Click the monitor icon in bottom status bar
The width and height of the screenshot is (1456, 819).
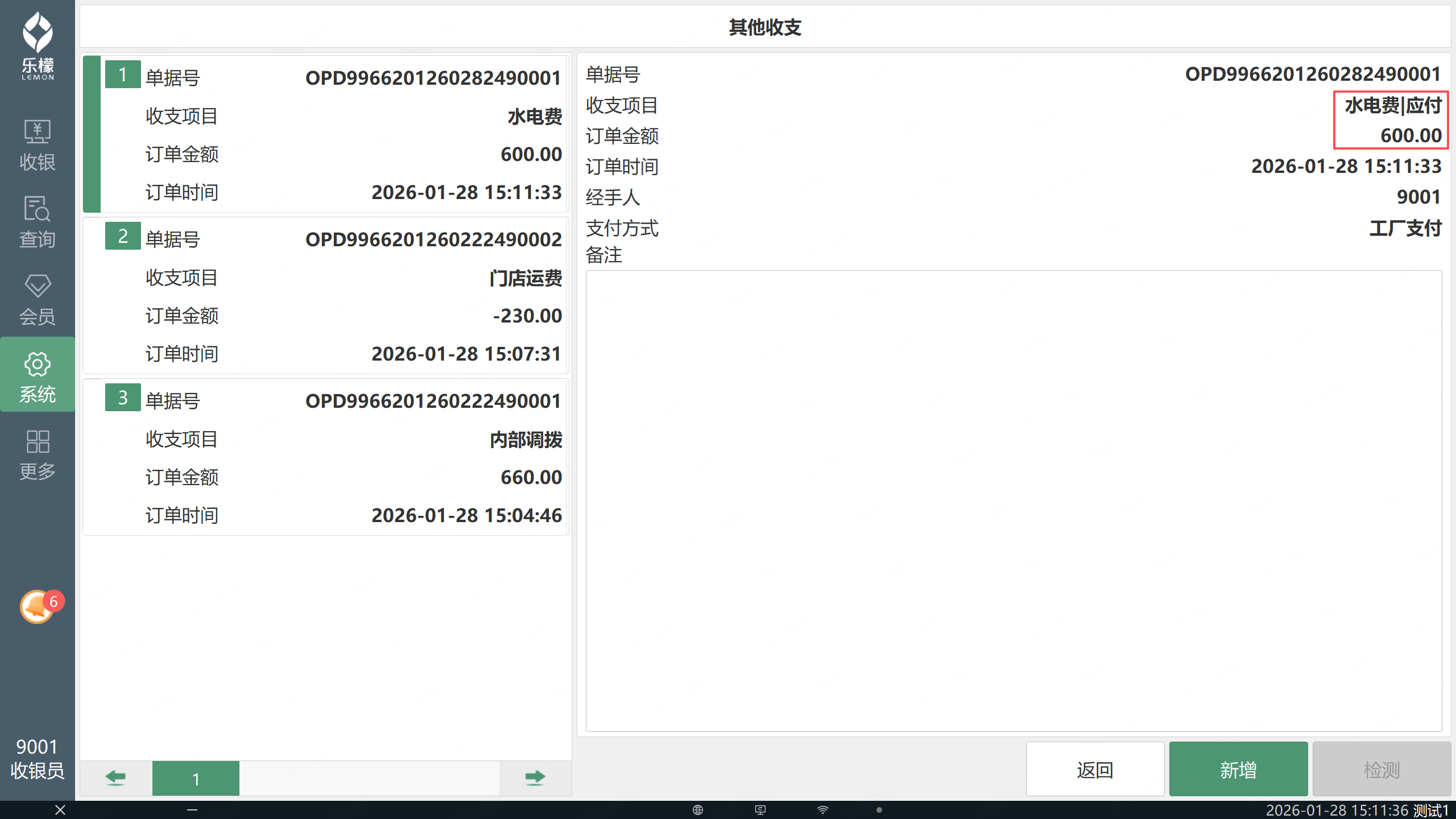(760, 810)
